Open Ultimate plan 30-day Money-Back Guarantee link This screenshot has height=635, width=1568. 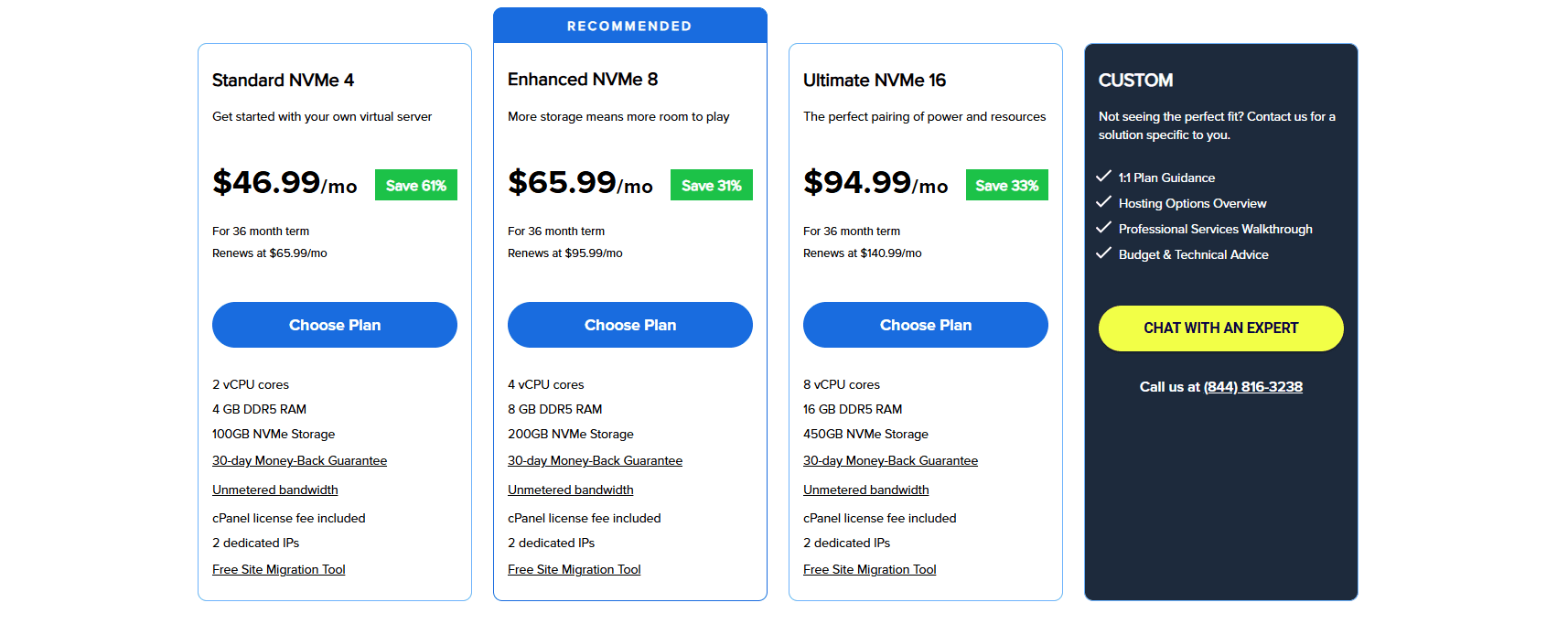[x=891, y=461]
